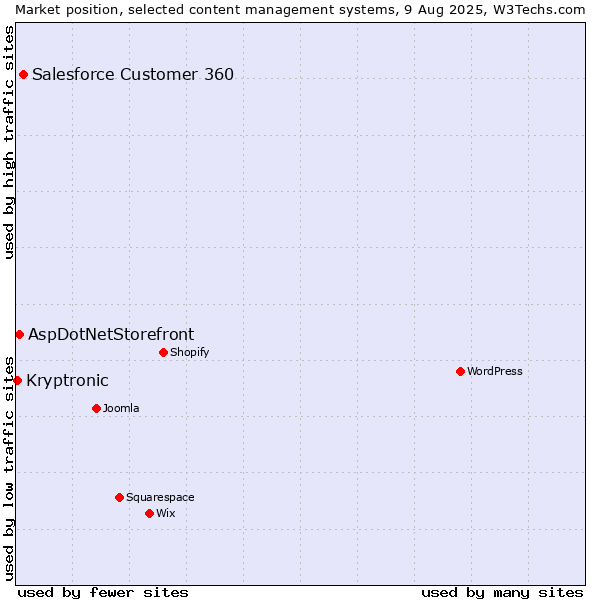Click the Wix red marker
Screen dimensions: 600x600
[150, 514]
